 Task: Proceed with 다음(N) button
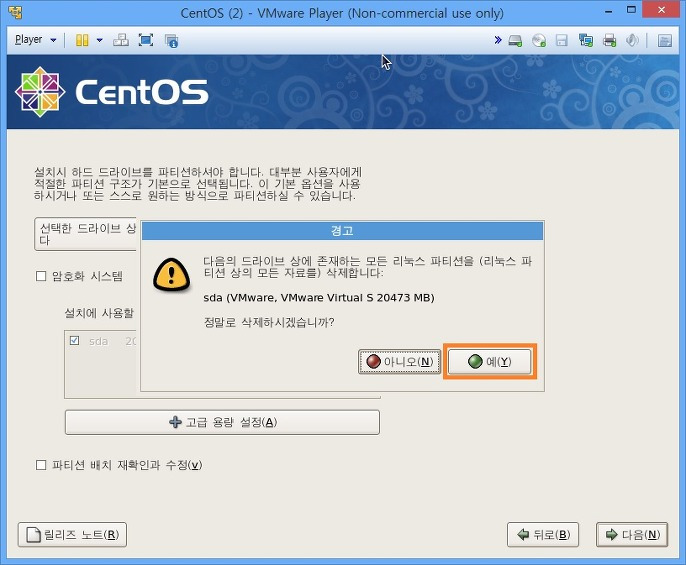pos(632,534)
